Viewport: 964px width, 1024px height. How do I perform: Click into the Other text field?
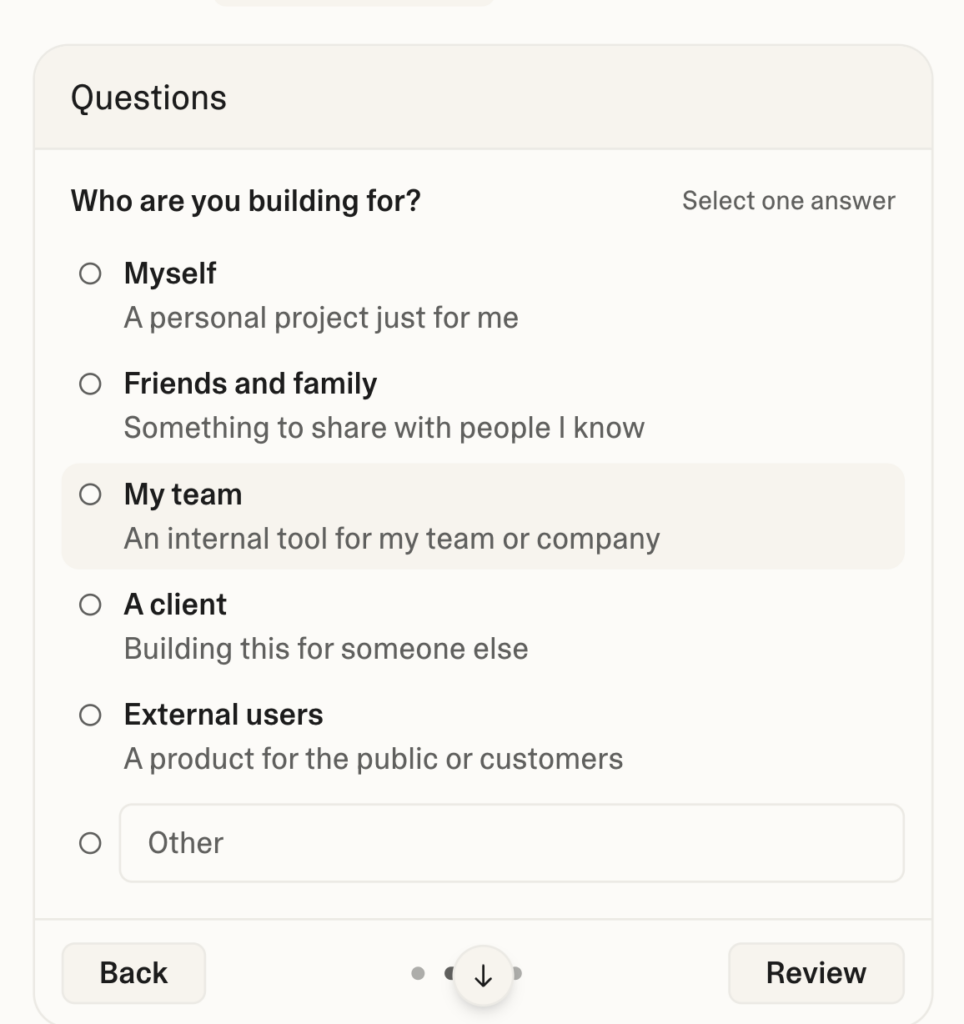pyautogui.click(x=512, y=843)
